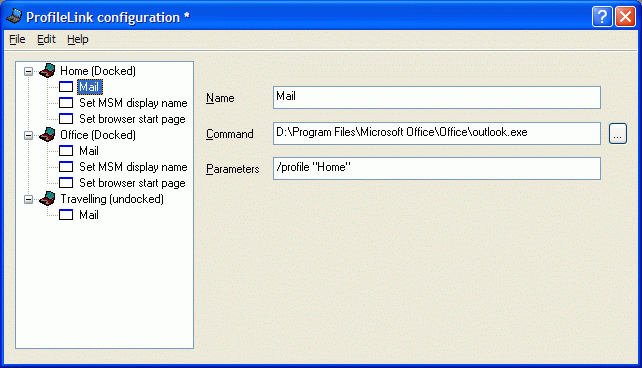Viewport: 642px width, 368px height.
Task: Click the Home (Docked) laptop icon
Action: (x=47, y=70)
